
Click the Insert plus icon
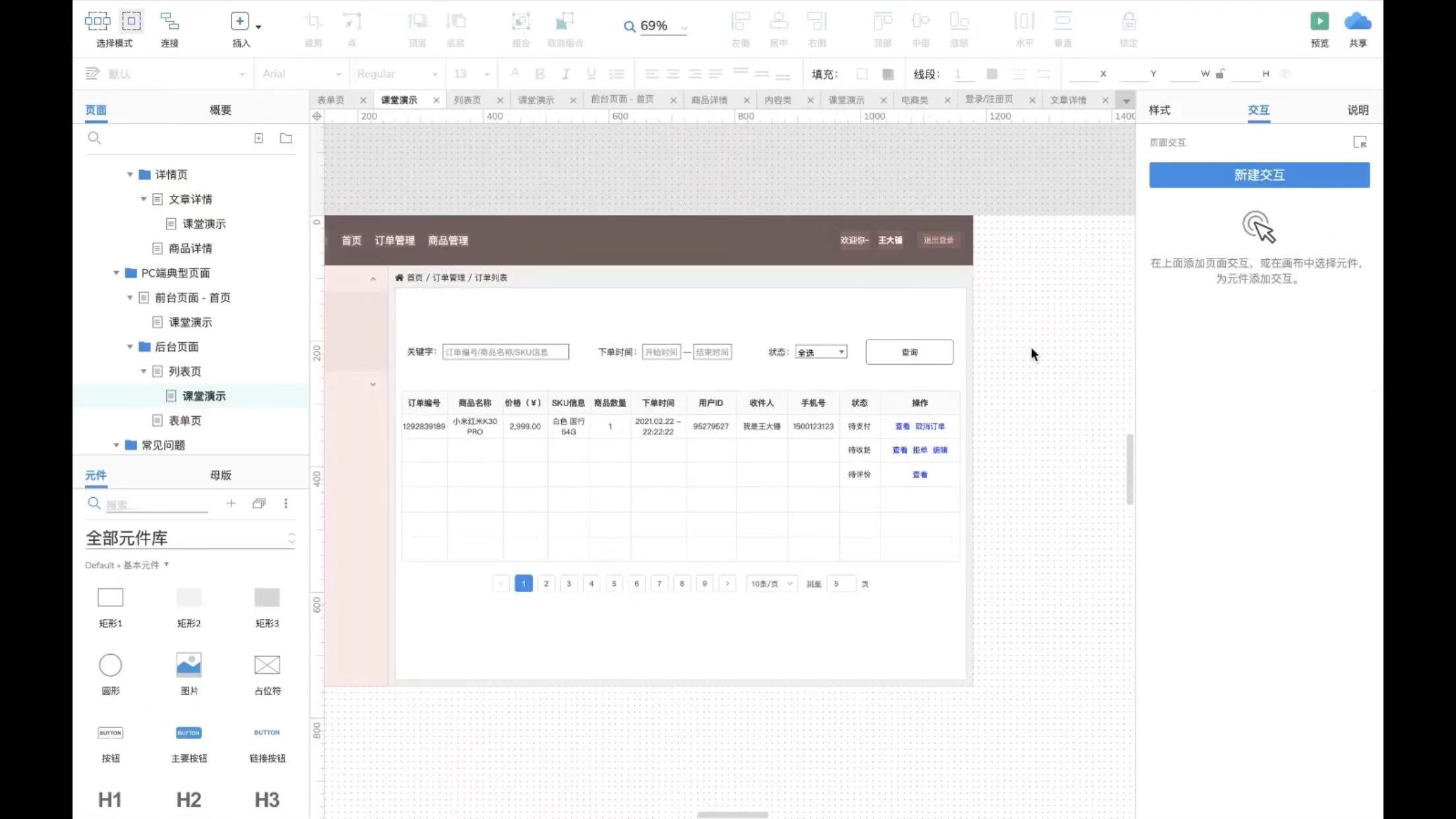coord(239,22)
